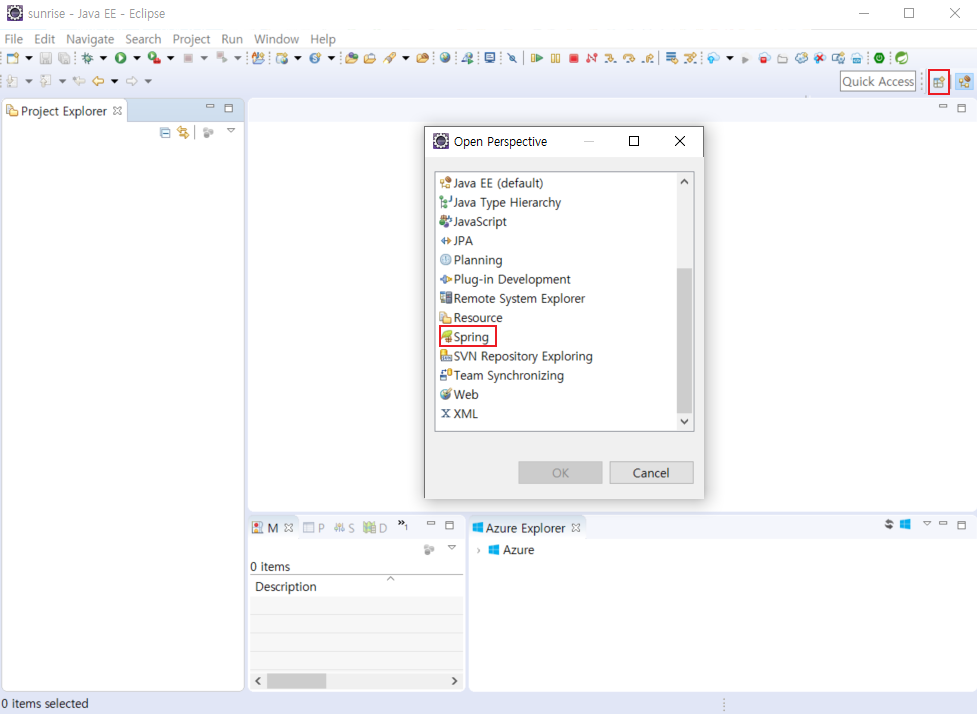The height and width of the screenshot is (714, 977).
Task: Open the web browser globe icon
Action: 445,58
